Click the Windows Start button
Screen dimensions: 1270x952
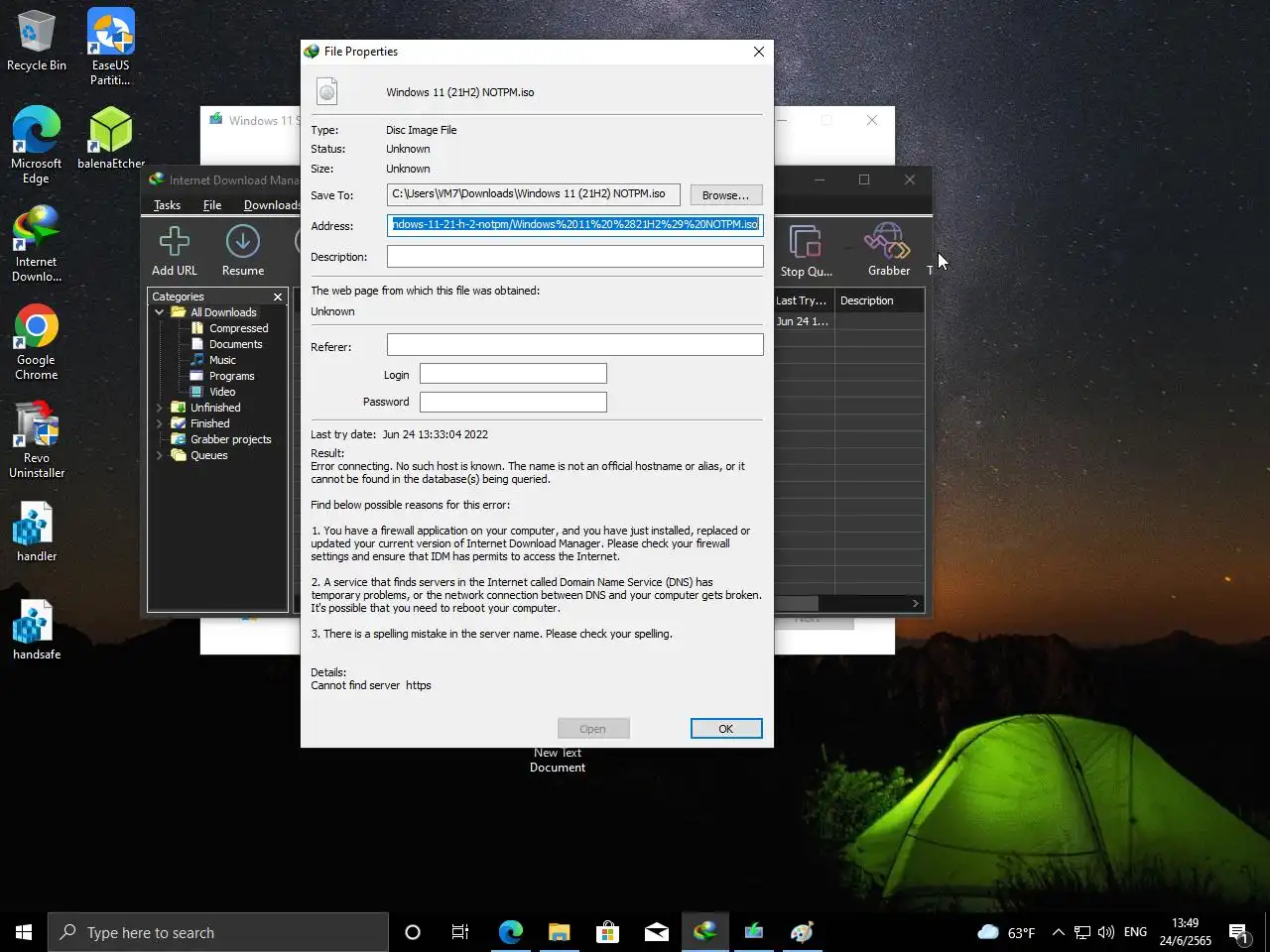point(24,932)
